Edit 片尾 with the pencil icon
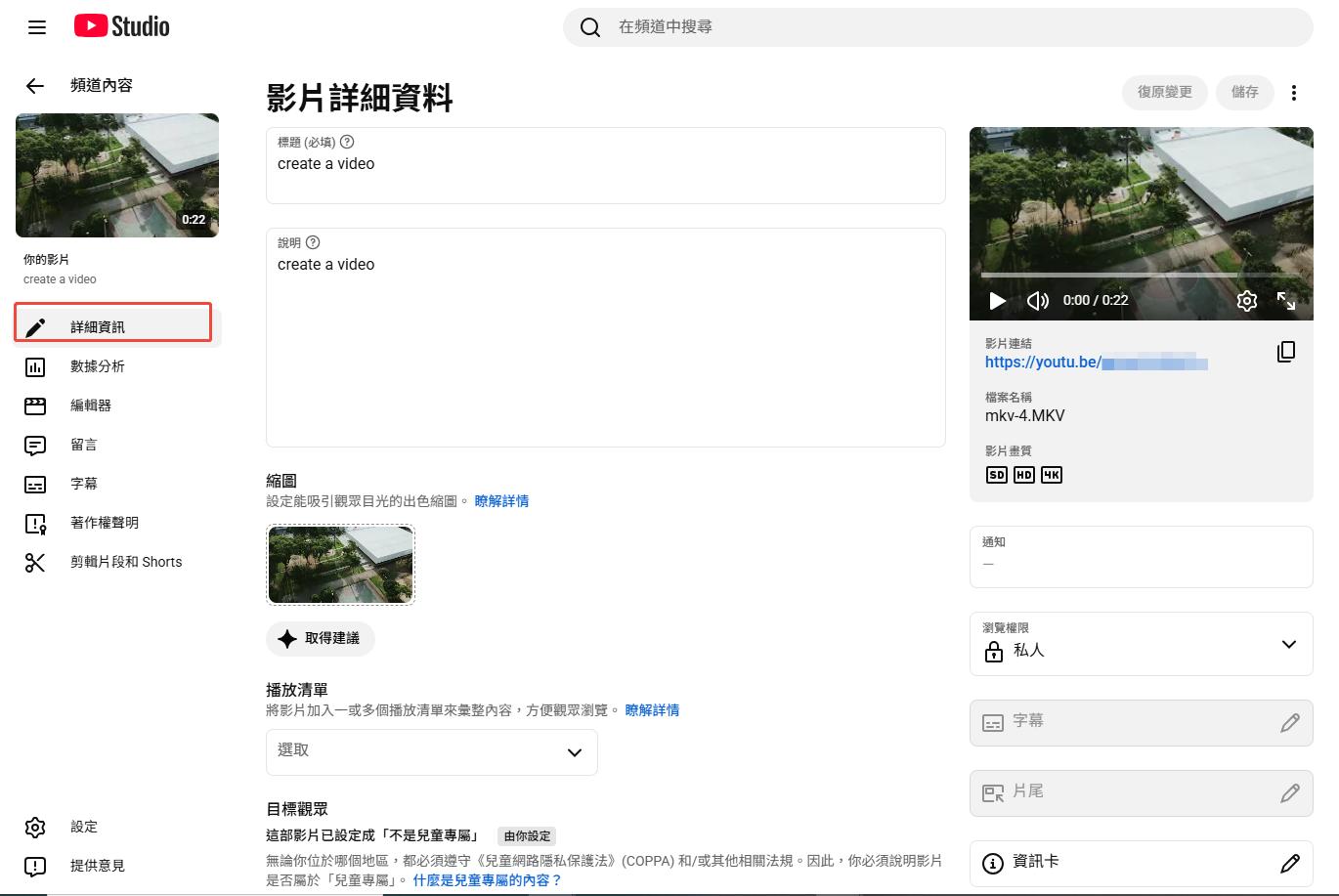Screen dimensions: 1339x896 coord(1290,793)
